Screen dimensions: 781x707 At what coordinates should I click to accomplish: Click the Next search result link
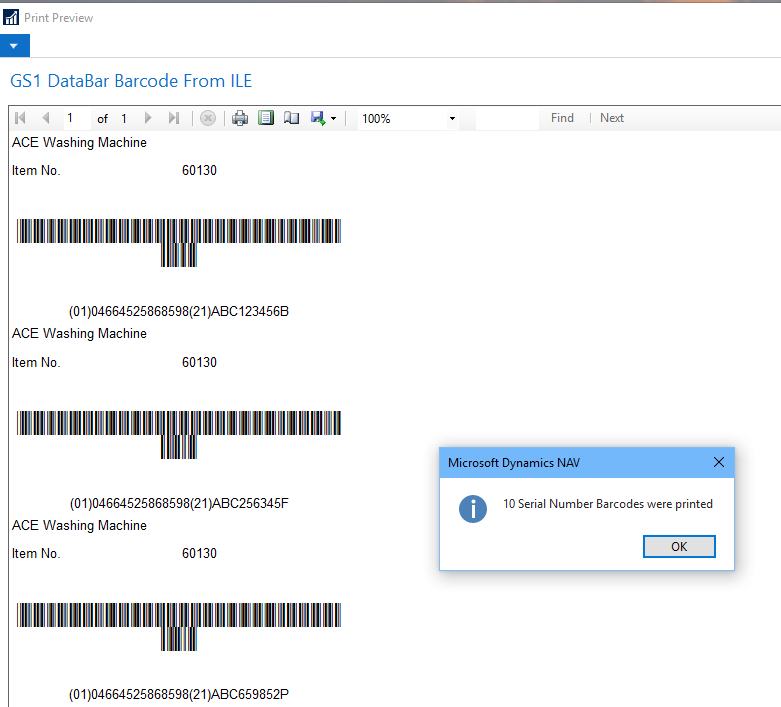[x=612, y=118]
